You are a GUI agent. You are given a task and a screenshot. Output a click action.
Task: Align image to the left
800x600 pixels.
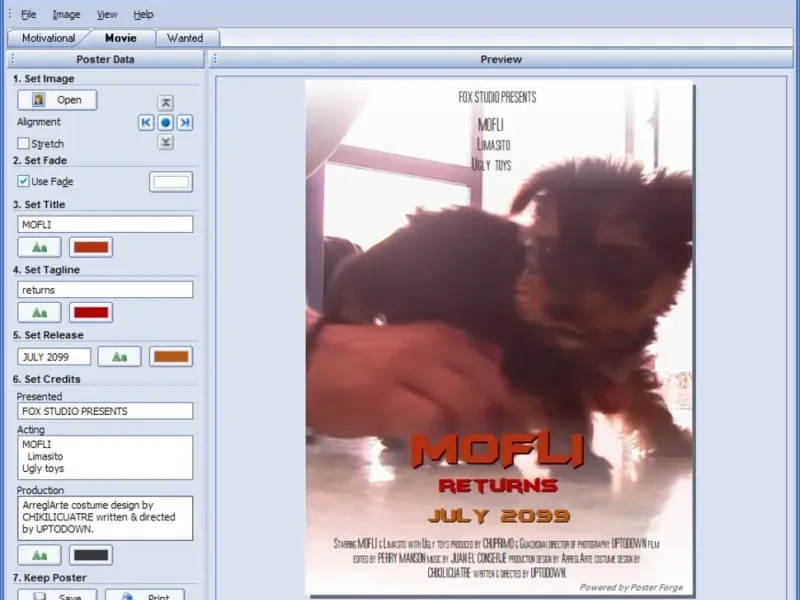(146, 122)
